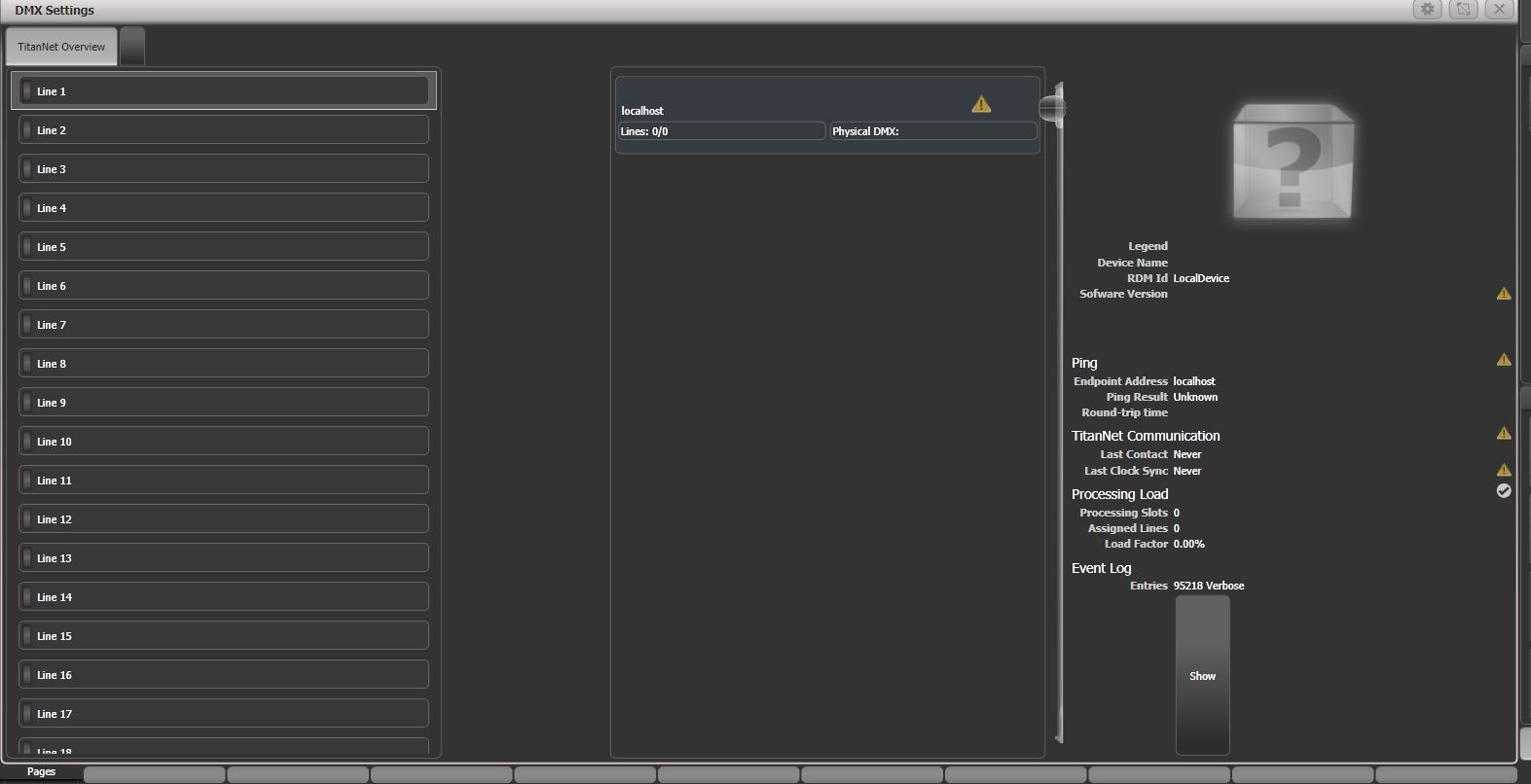Open the DMX Settings gear icon
Image resolution: width=1531 pixels, height=784 pixels.
click(x=1428, y=9)
